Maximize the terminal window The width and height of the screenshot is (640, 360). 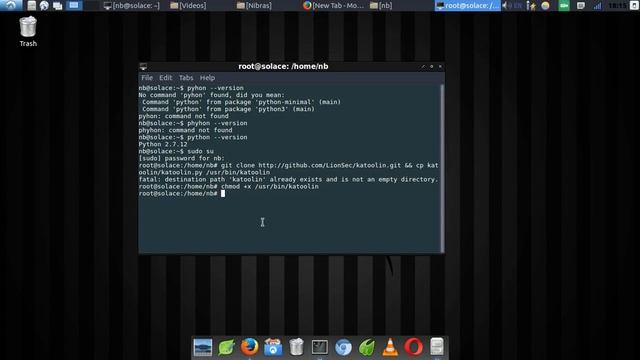point(431,66)
